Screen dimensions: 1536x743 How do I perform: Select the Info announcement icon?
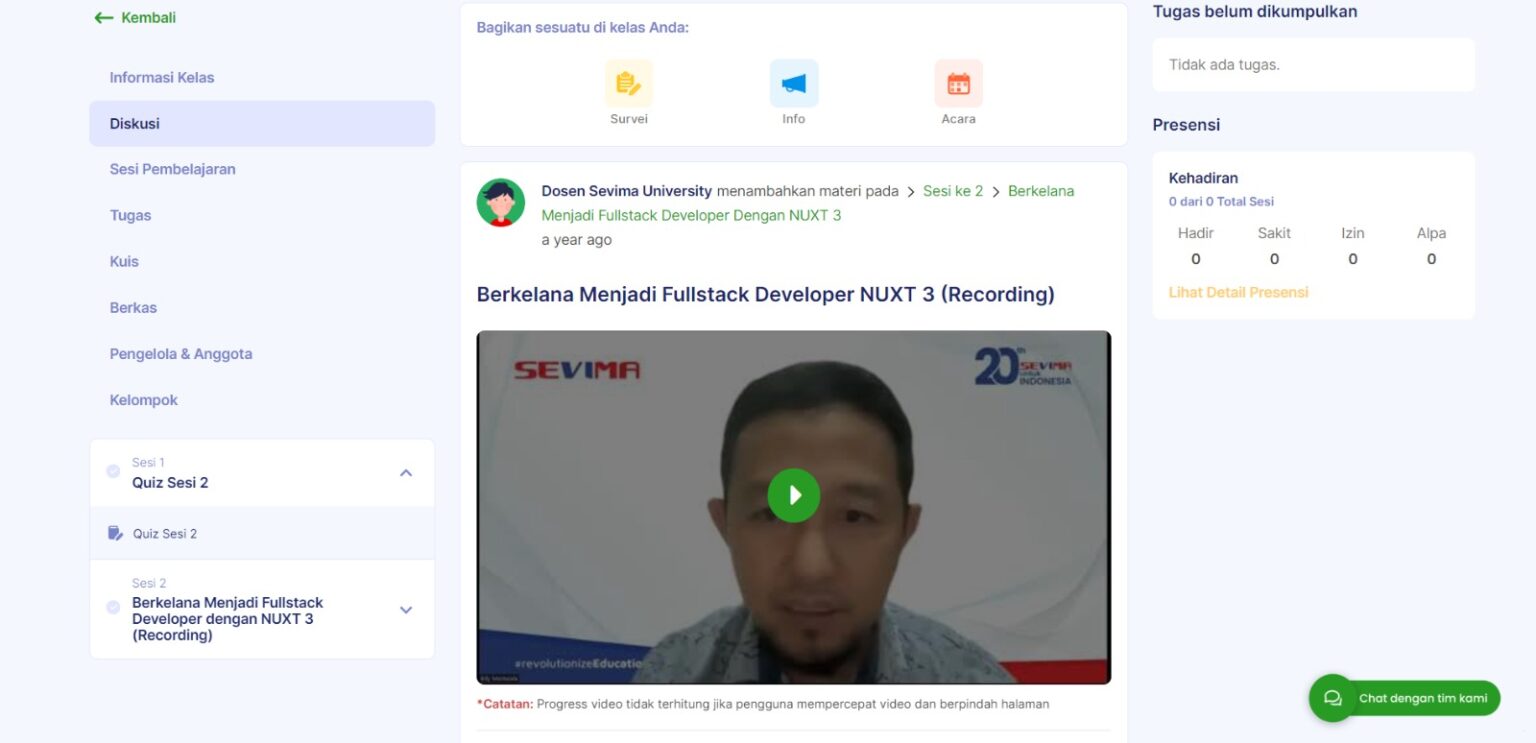pyautogui.click(x=793, y=83)
